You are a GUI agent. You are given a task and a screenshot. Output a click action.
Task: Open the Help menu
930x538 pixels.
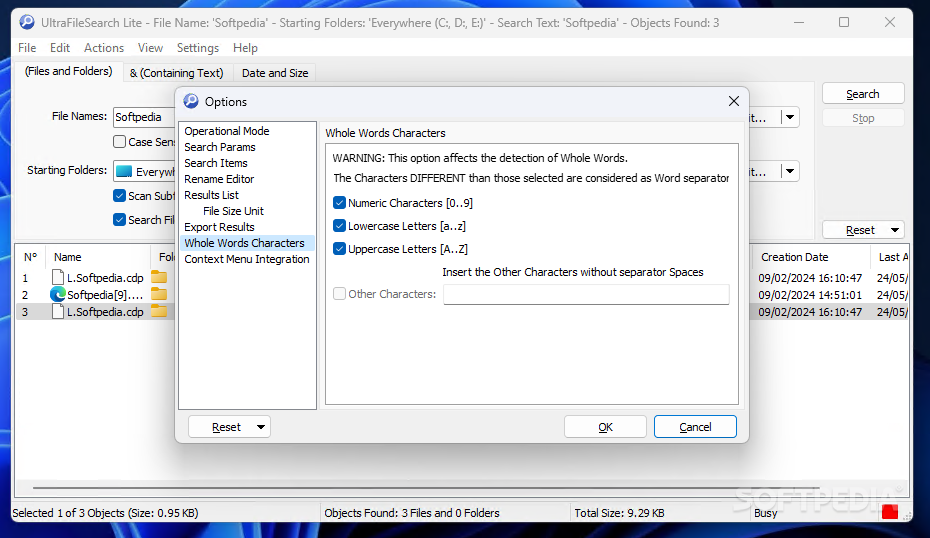245,47
